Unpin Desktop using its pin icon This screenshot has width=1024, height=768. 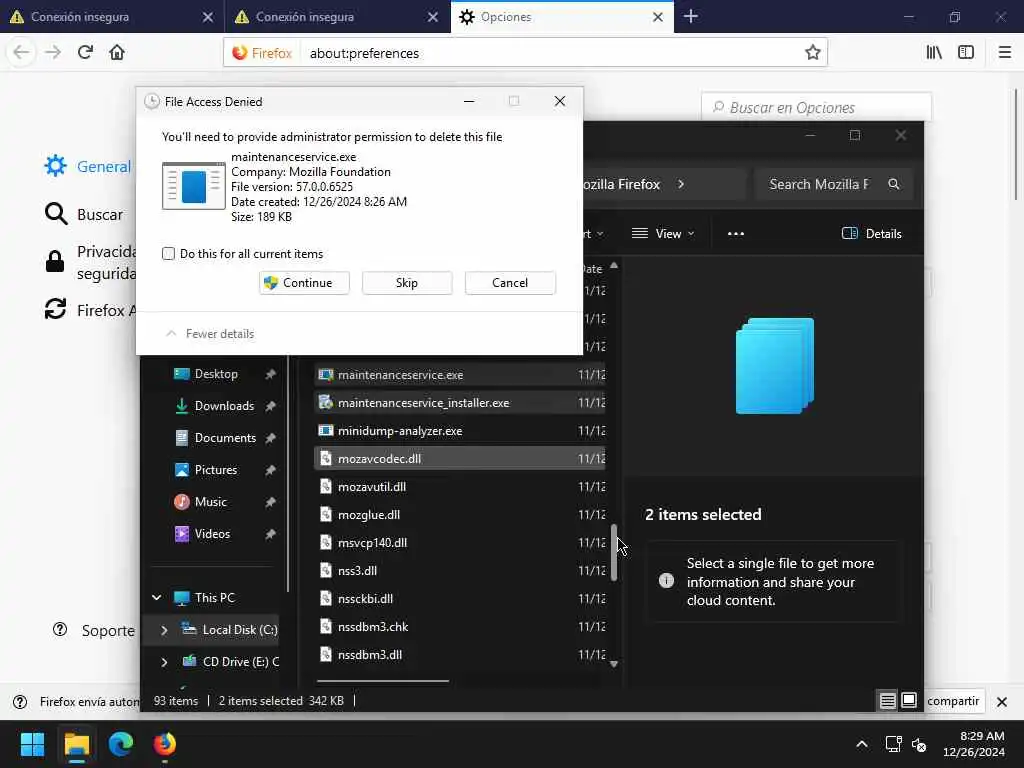270,374
